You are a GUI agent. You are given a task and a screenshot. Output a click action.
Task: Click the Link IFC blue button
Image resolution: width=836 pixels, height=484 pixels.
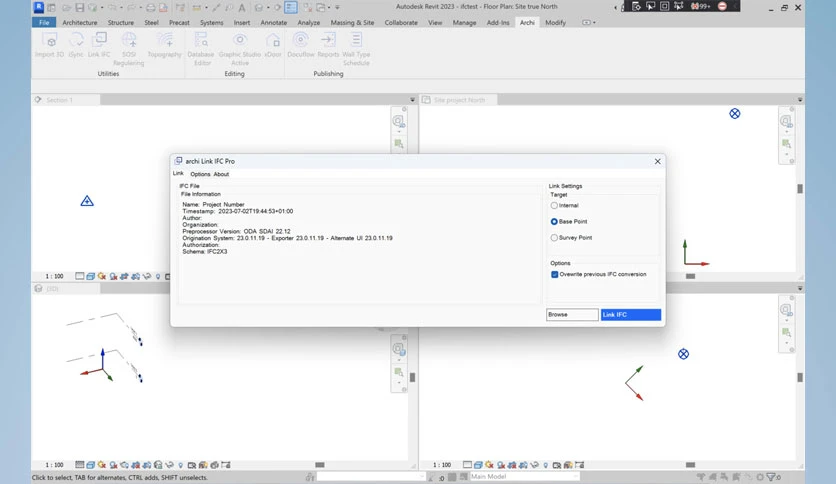pos(631,314)
